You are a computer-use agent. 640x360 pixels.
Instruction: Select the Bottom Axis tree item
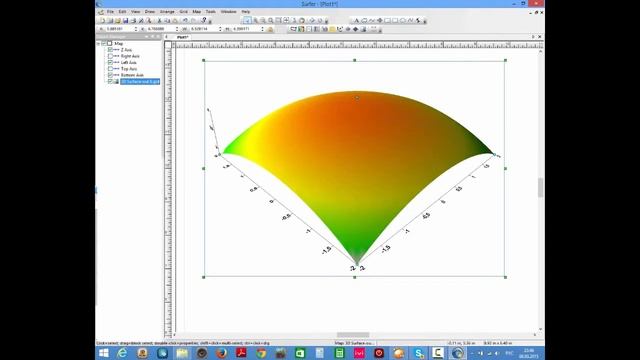pos(132,75)
